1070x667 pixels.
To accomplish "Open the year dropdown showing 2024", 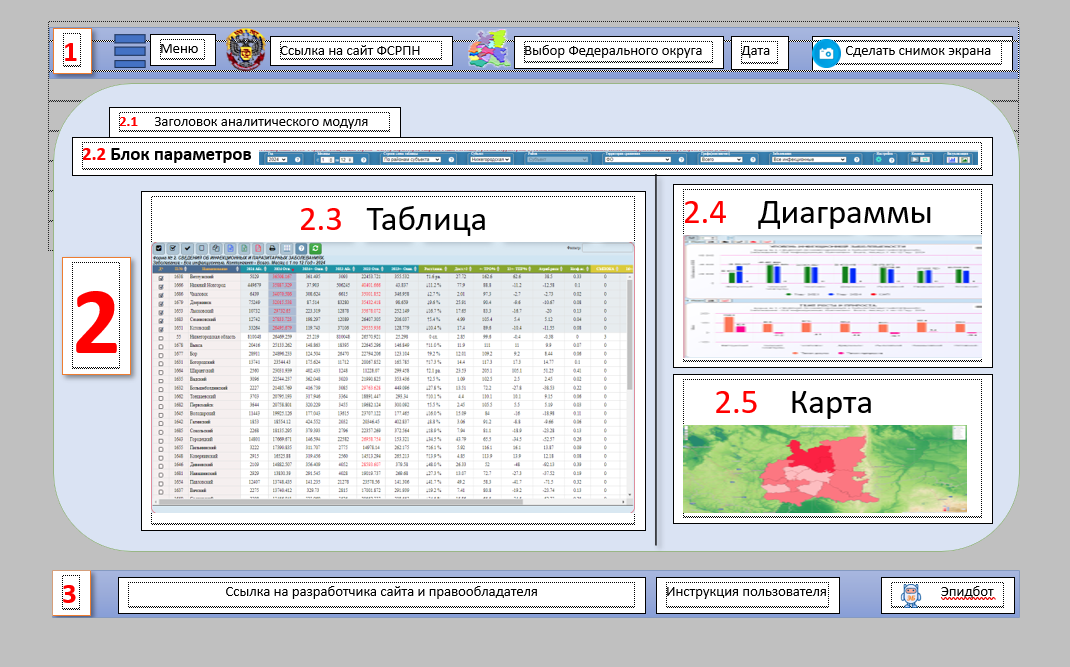I will click(276, 158).
